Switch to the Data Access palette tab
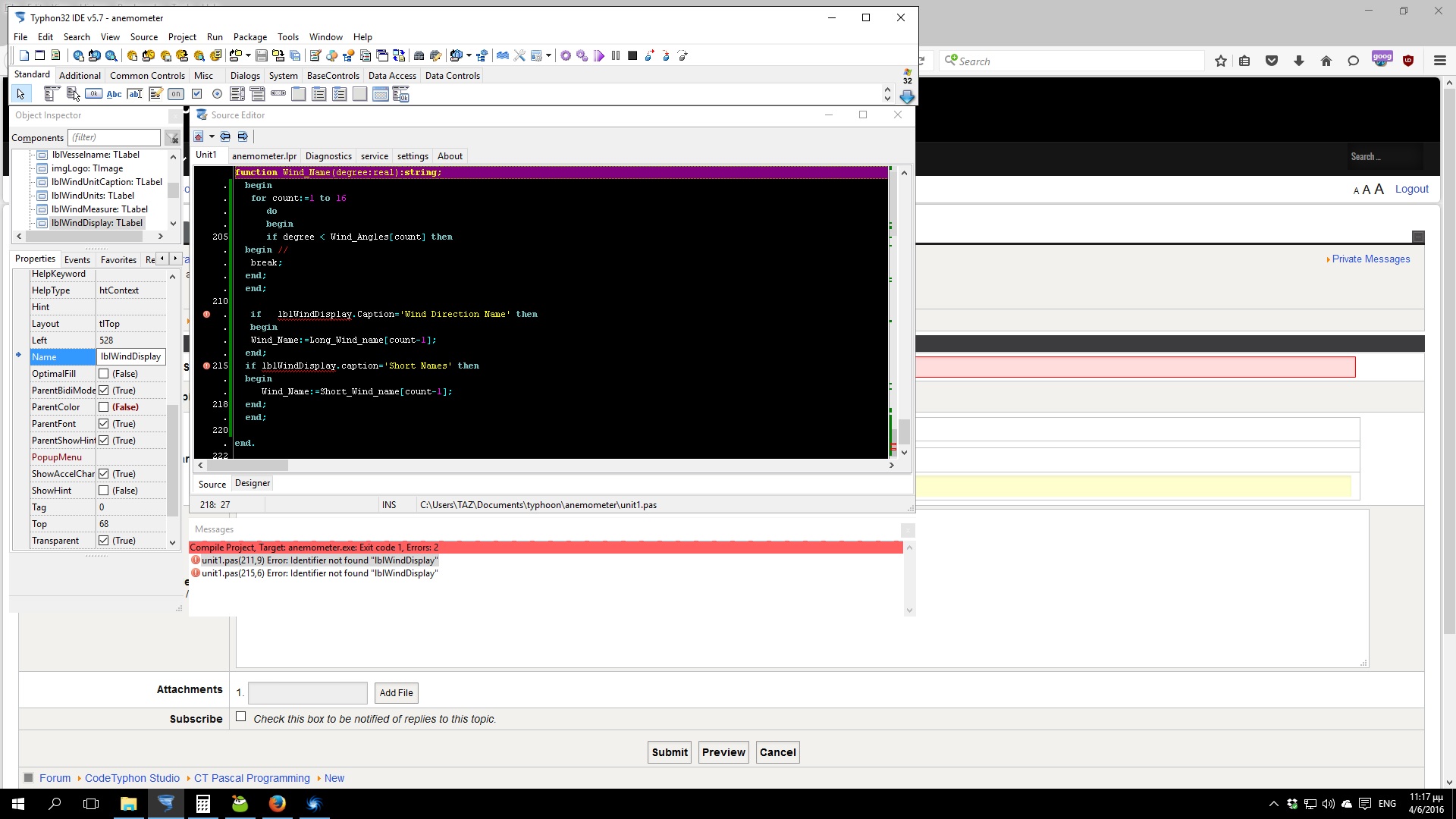 point(392,75)
